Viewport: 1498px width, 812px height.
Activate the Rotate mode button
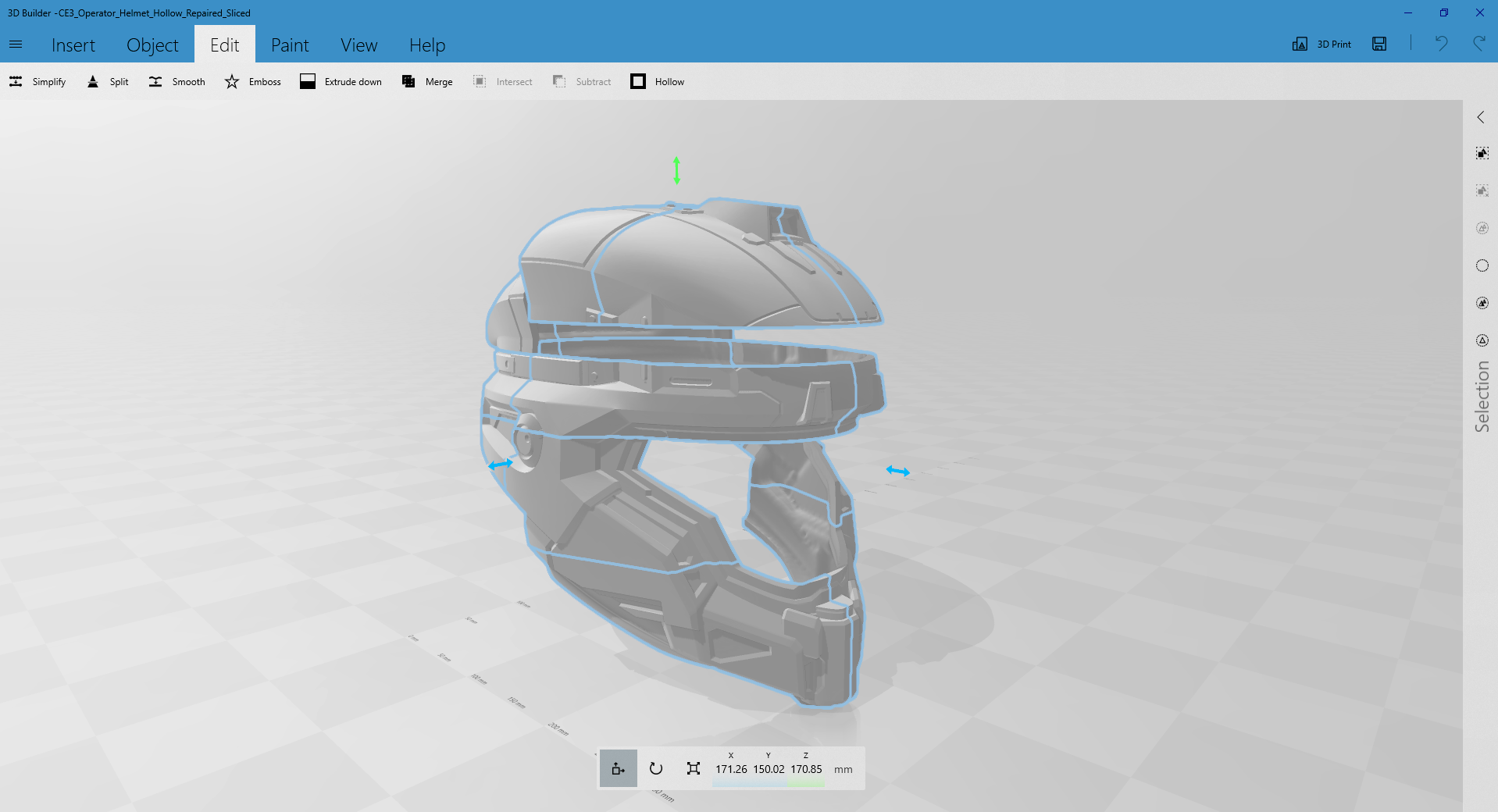[656, 768]
